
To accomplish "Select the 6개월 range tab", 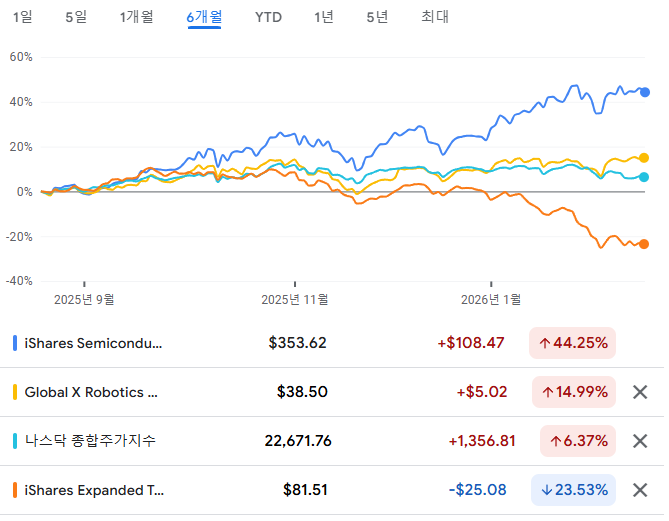I will [x=204, y=17].
